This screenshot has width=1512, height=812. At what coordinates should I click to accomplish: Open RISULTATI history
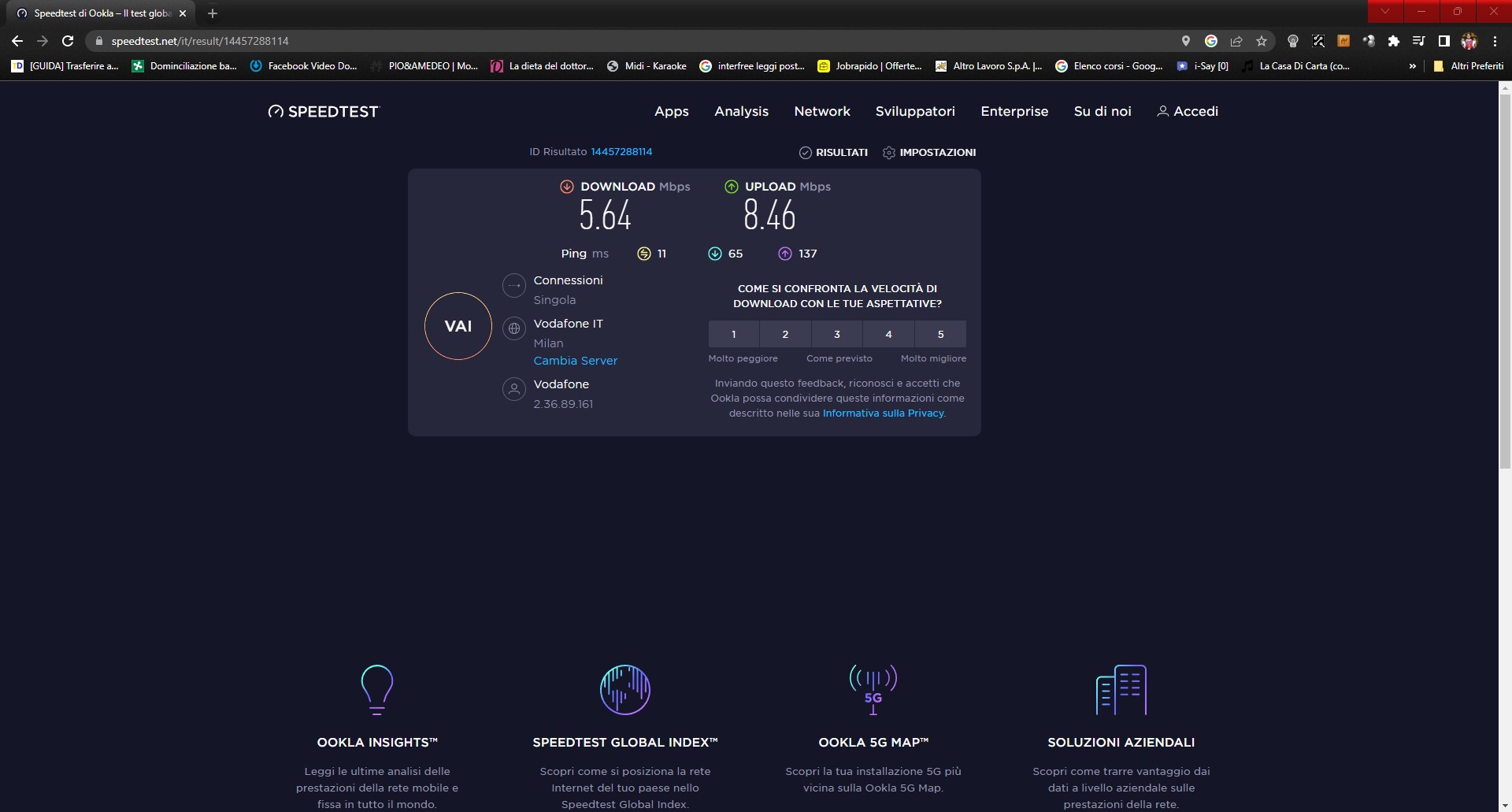click(x=833, y=153)
